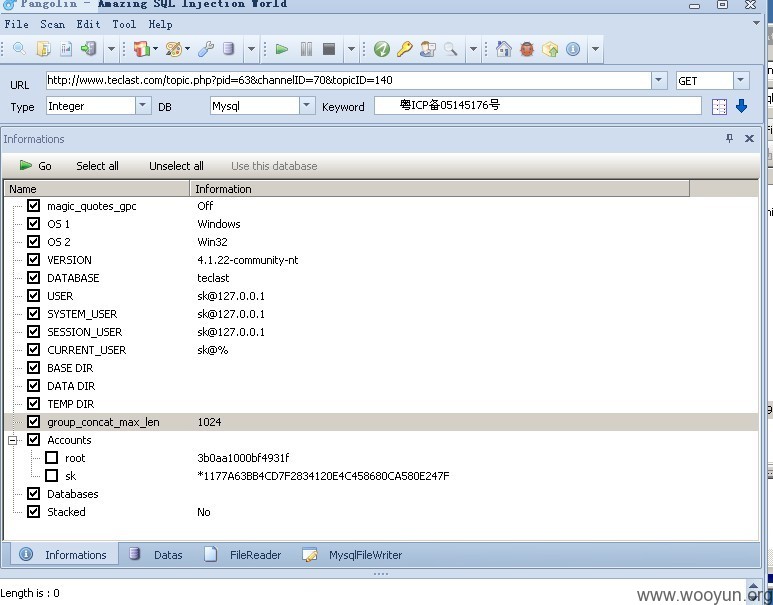Click the user accounts toolbar icon

(427, 49)
